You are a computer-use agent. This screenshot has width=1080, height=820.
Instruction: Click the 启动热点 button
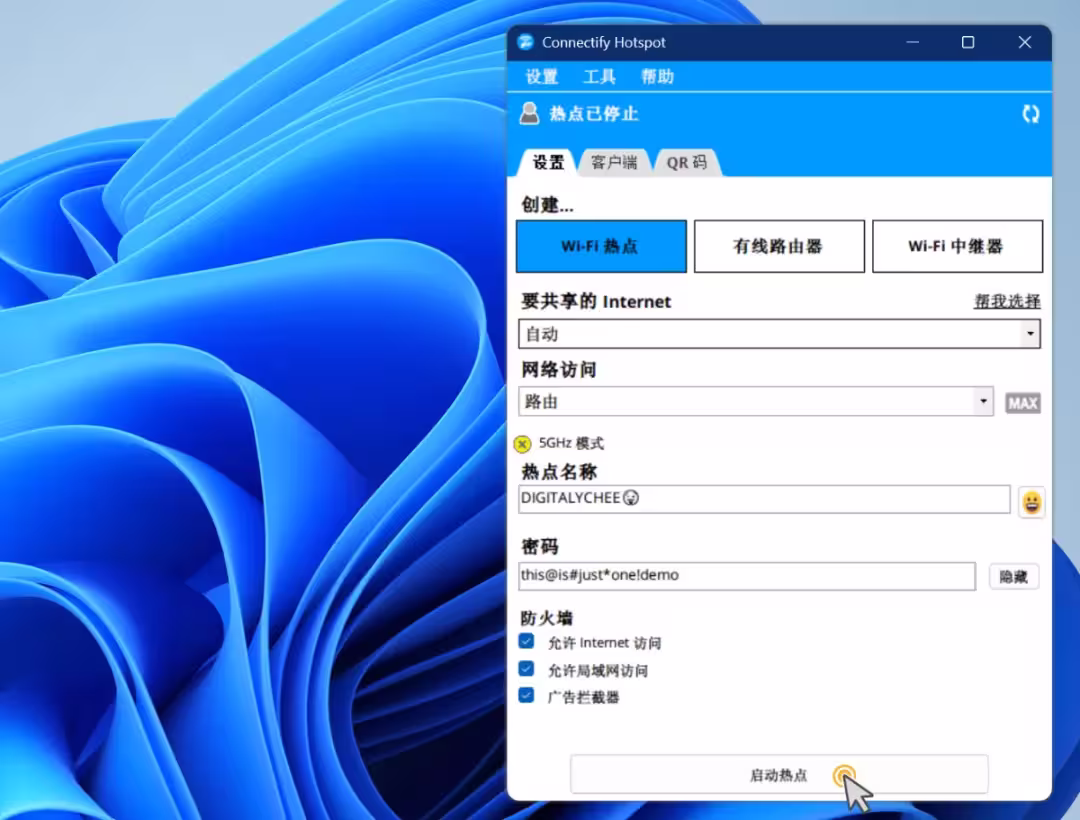[779, 775]
